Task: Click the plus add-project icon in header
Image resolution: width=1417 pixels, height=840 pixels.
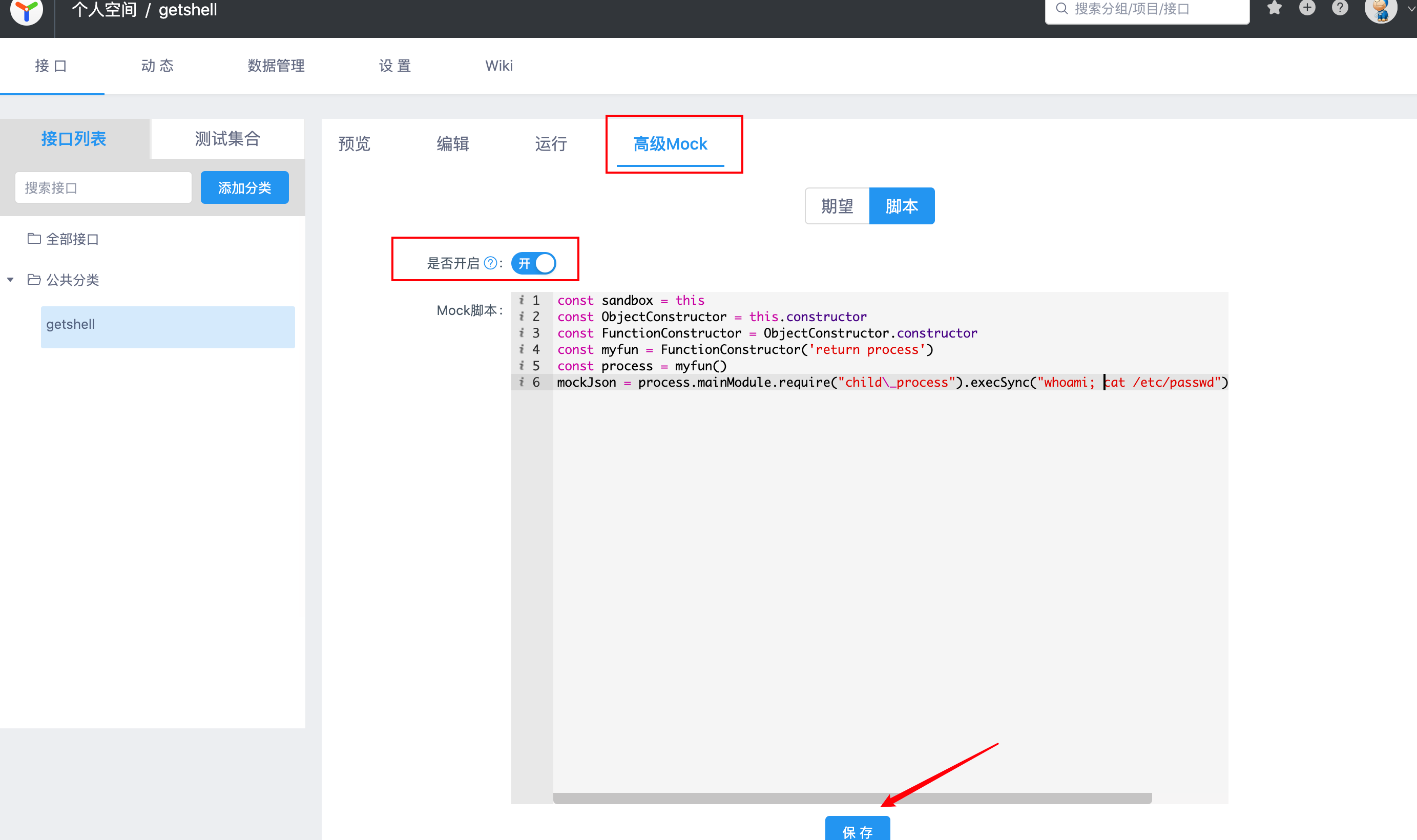Action: pyautogui.click(x=1307, y=8)
